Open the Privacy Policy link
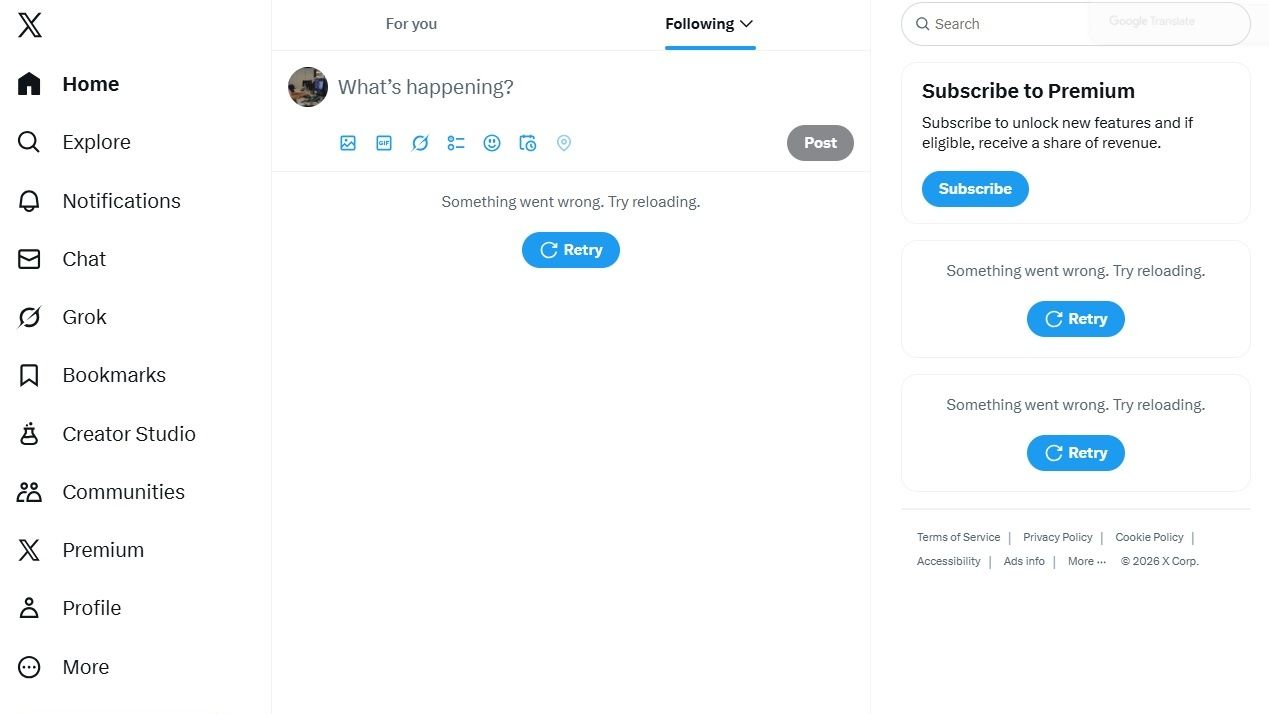This screenshot has height=714, width=1269. (1057, 537)
